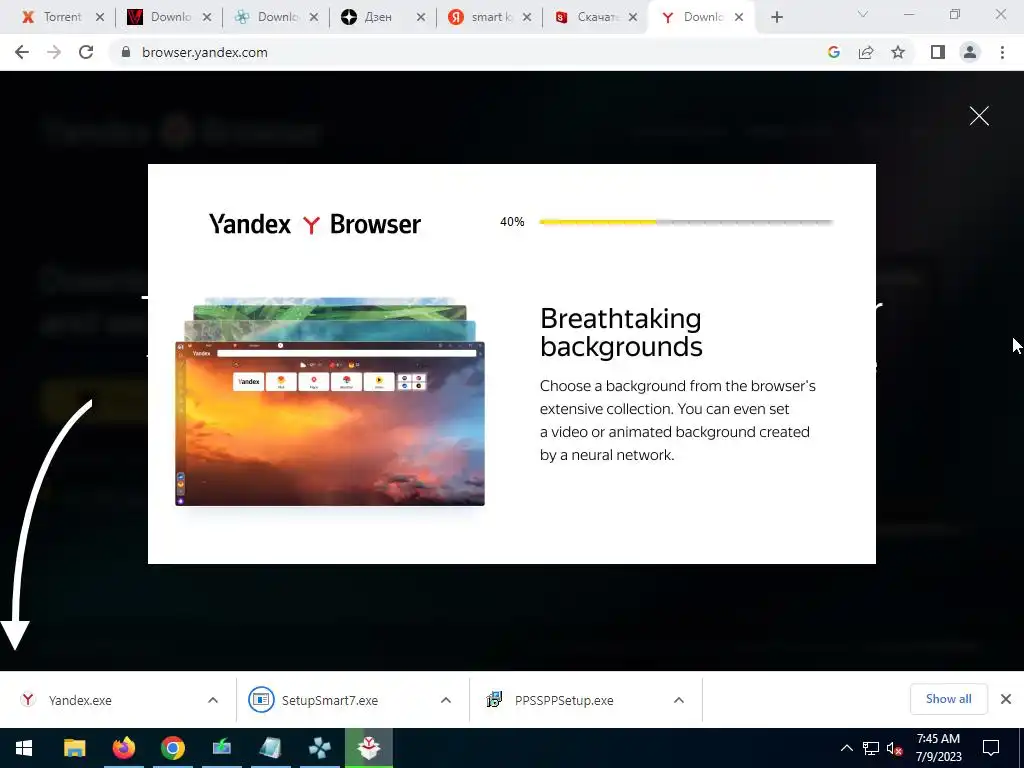The height and width of the screenshot is (768, 1024).
Task: Close the active Yandex Downlo tab
Action: tap(739, 18)
